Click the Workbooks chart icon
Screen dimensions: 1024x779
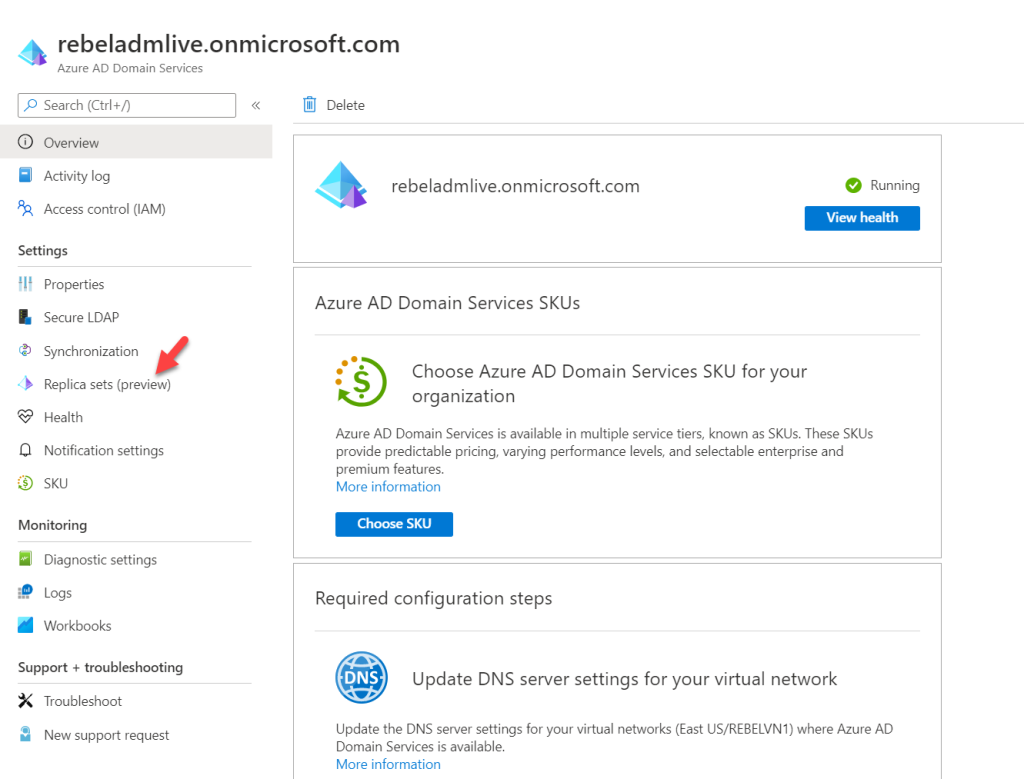click(25, 625)
